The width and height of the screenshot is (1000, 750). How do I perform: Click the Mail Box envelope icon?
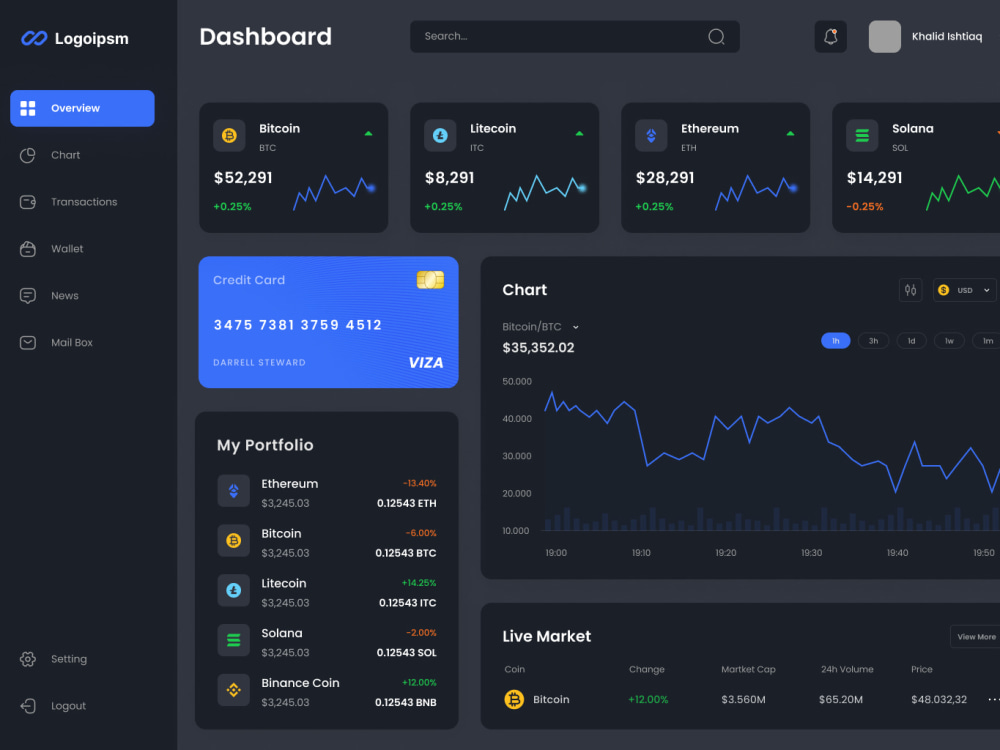(x=27, y=342)
